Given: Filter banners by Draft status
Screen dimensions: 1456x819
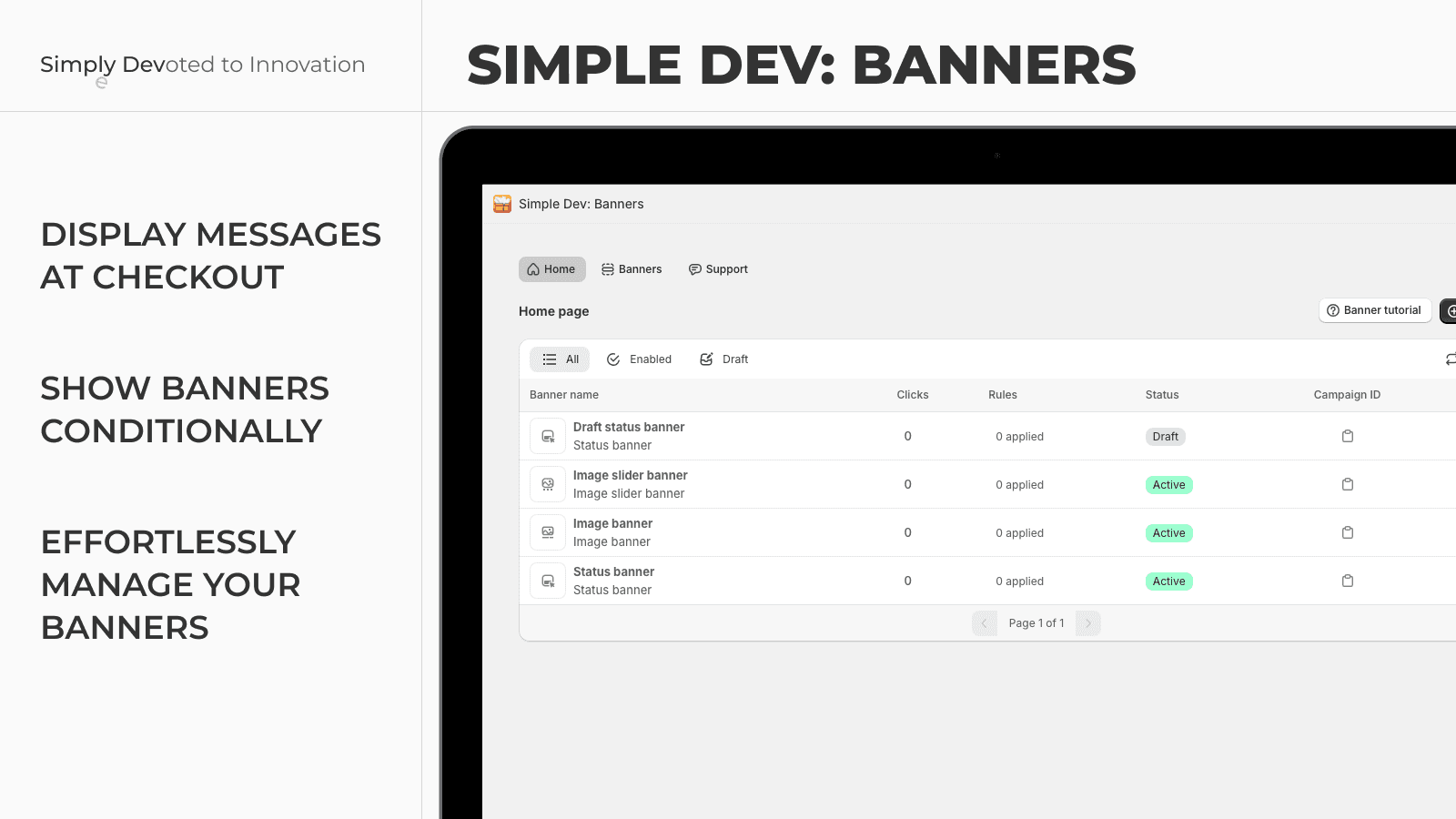Looking at the screenshot, I should tap(723, 359).
